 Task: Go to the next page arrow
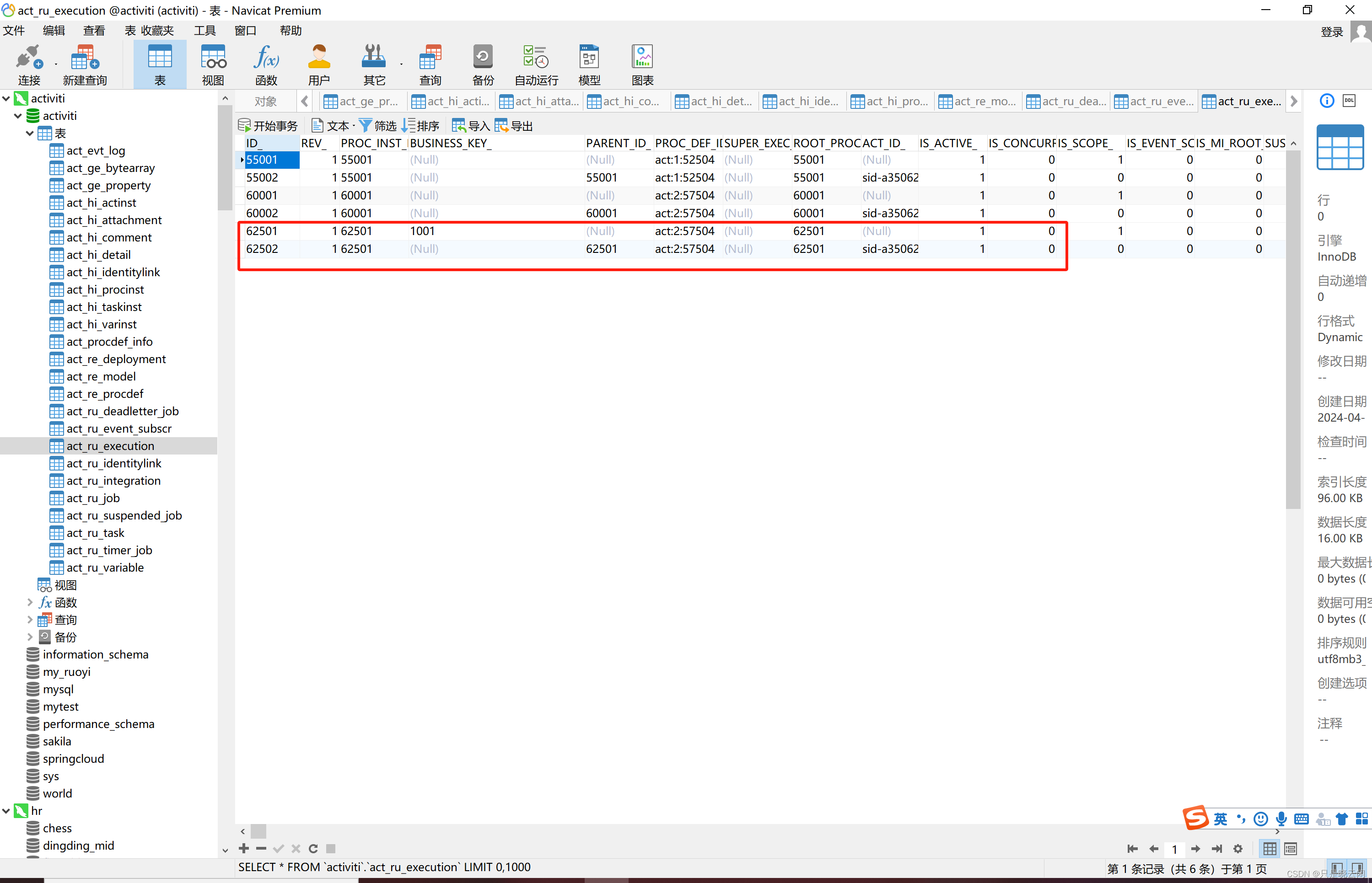pos(1195,849)
